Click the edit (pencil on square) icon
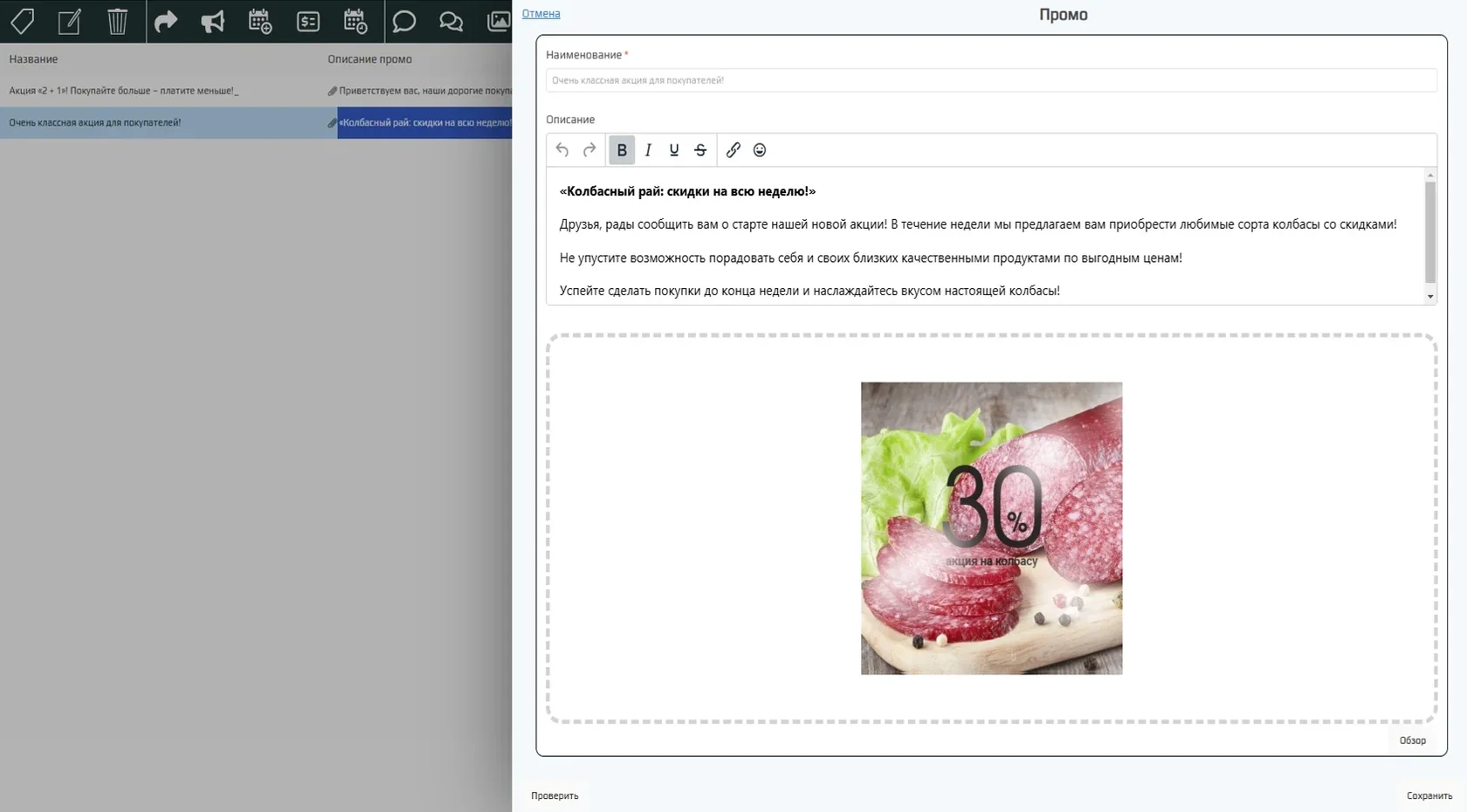Viewport: 1467px width, 812px height. click(70, 21)
